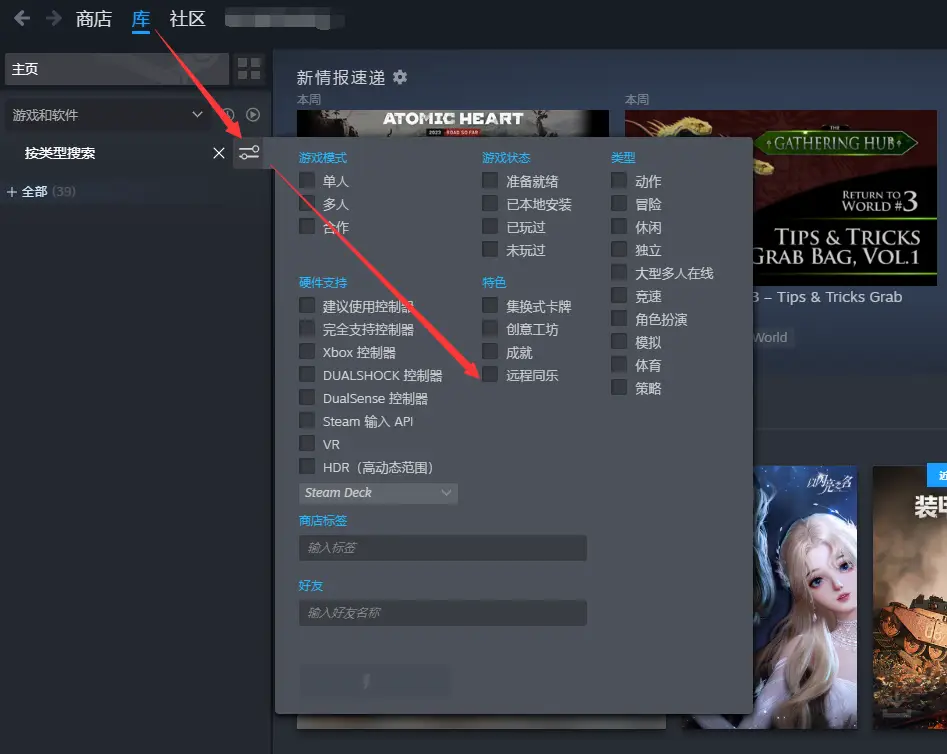Click the 好友 name input field

(x=443, y=613)
